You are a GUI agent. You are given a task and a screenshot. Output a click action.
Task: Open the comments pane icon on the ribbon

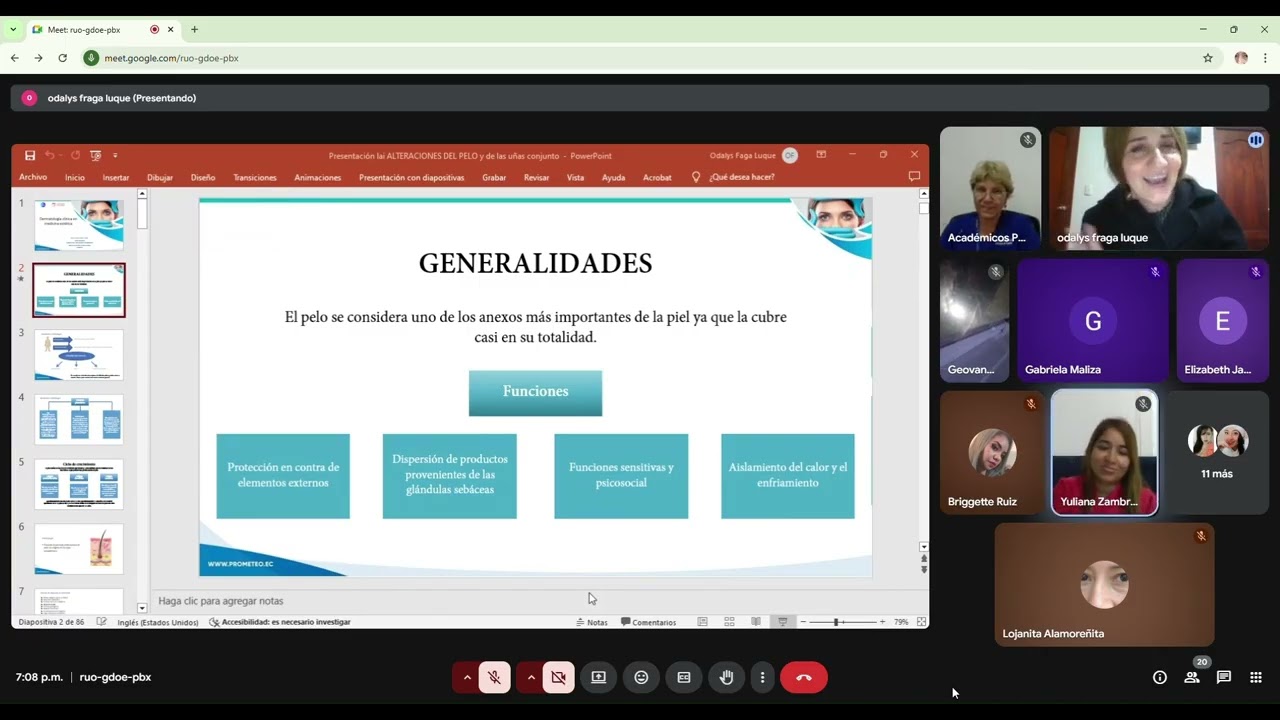point(914,177)
